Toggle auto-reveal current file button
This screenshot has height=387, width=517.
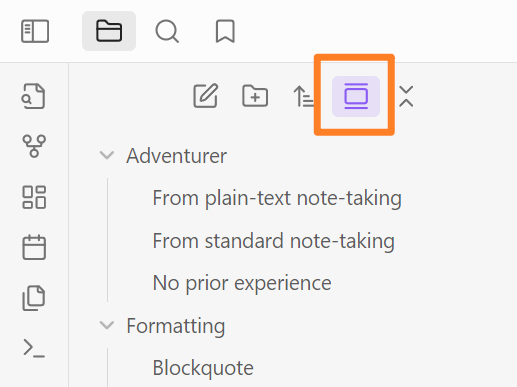(x=356, y=96)
